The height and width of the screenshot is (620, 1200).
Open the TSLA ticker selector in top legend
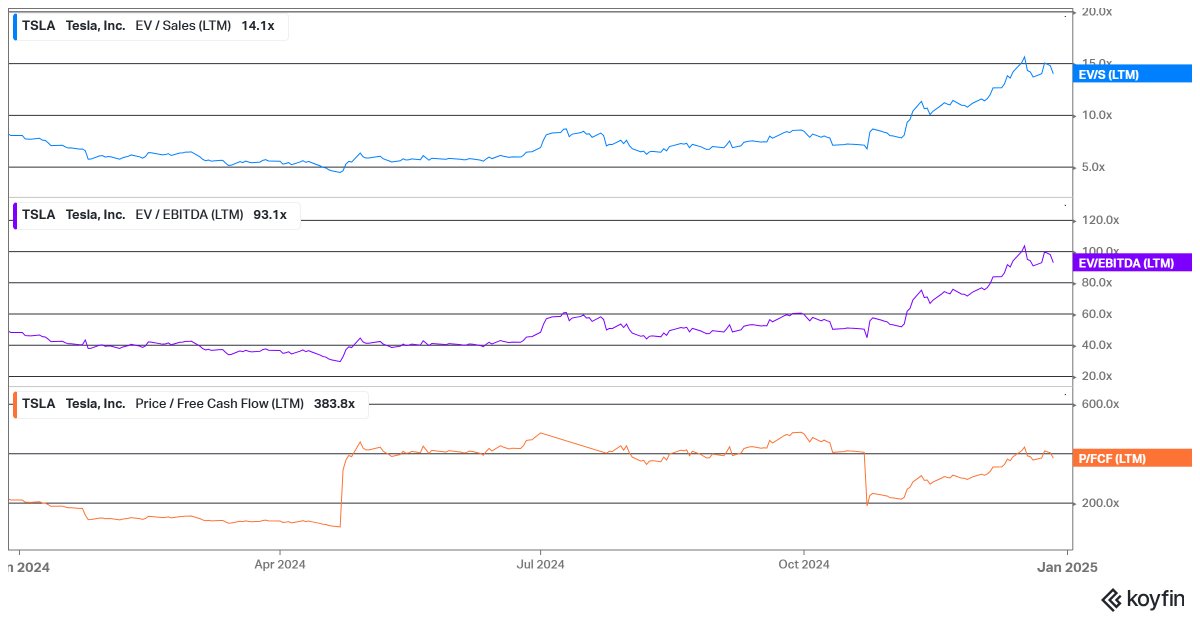coord(39,25)
